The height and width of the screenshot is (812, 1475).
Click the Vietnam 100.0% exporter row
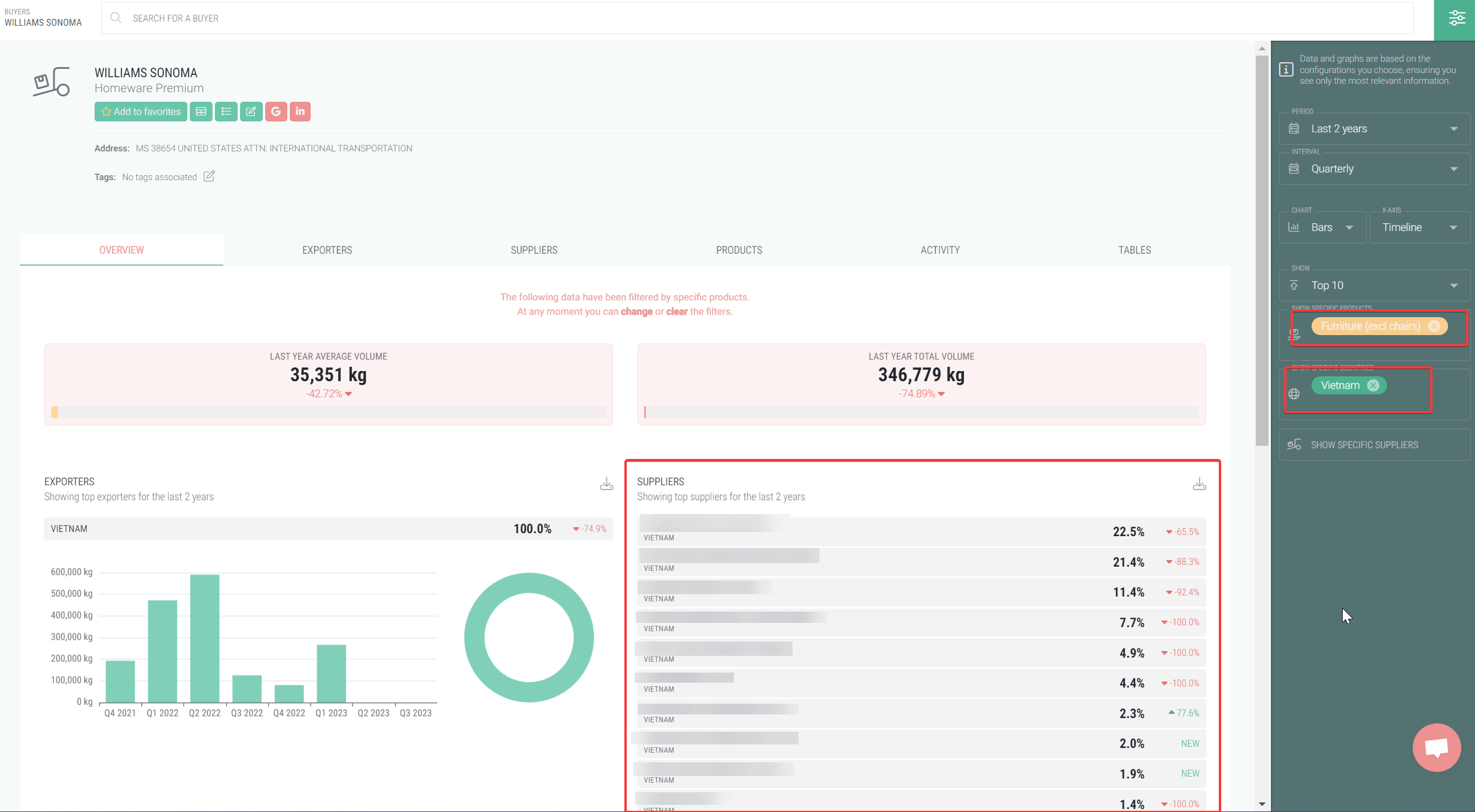[328, 529]
